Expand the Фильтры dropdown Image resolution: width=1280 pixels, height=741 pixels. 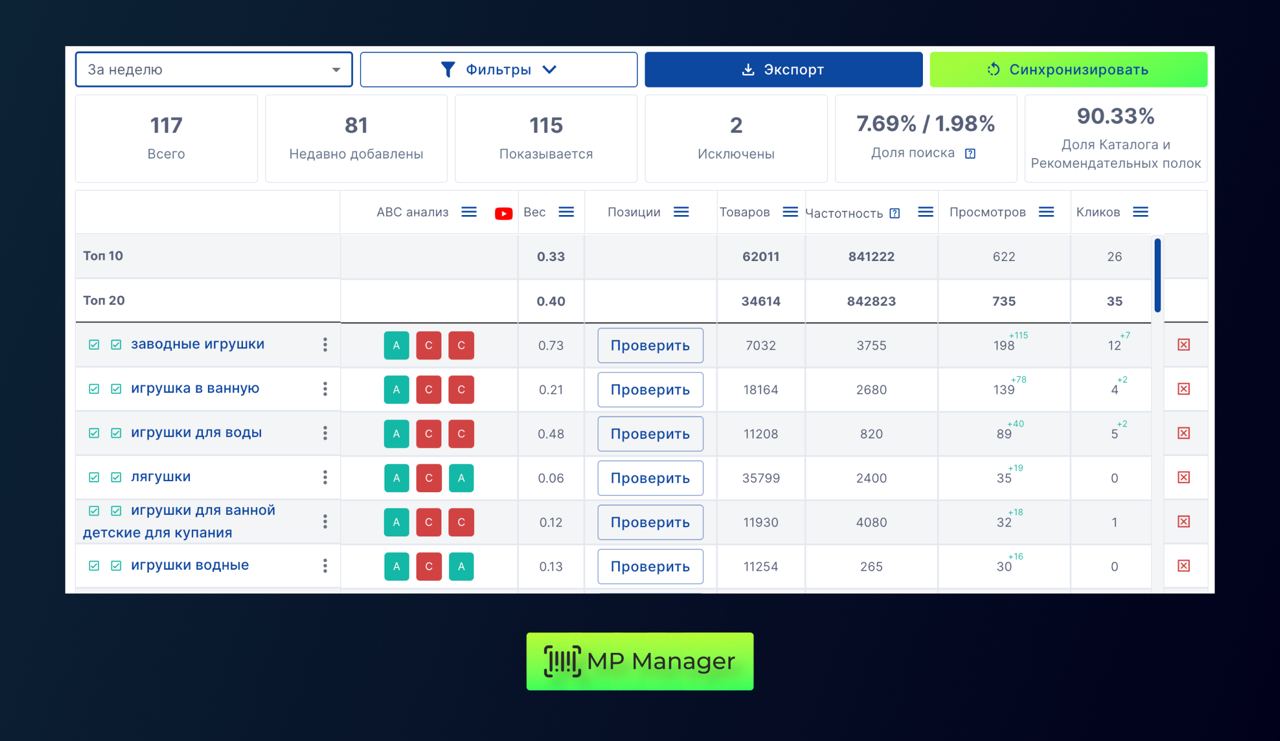[498, 70]
